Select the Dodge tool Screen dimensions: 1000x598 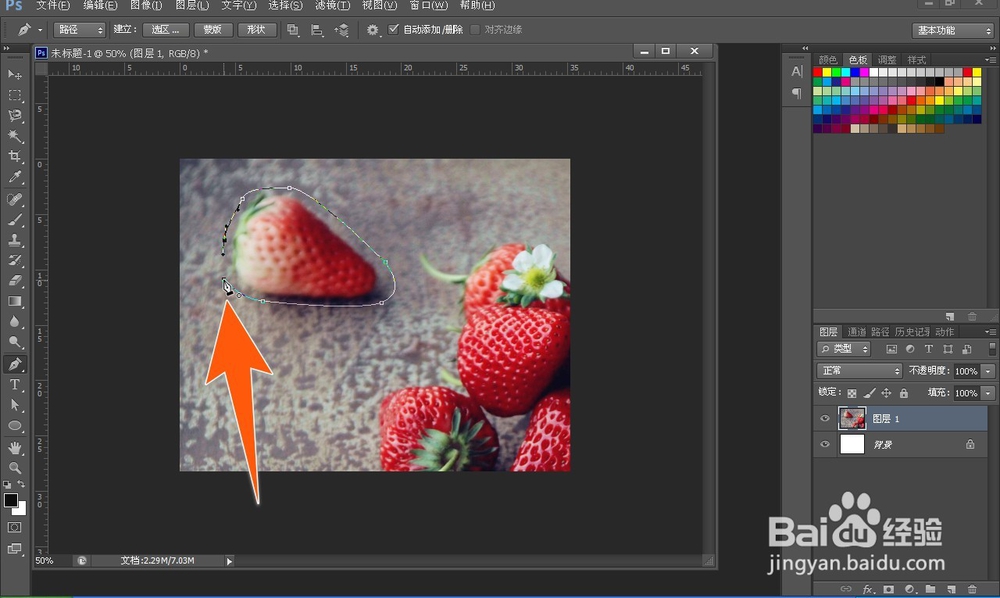pyautogui.click(x=15, y=342)
